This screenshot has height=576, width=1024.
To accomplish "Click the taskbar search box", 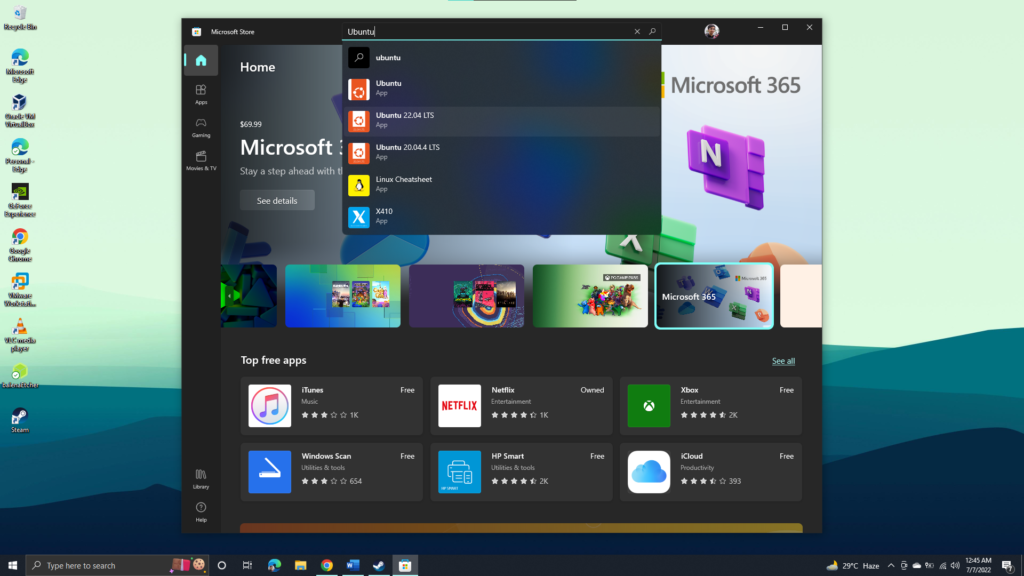I will 117,566.
